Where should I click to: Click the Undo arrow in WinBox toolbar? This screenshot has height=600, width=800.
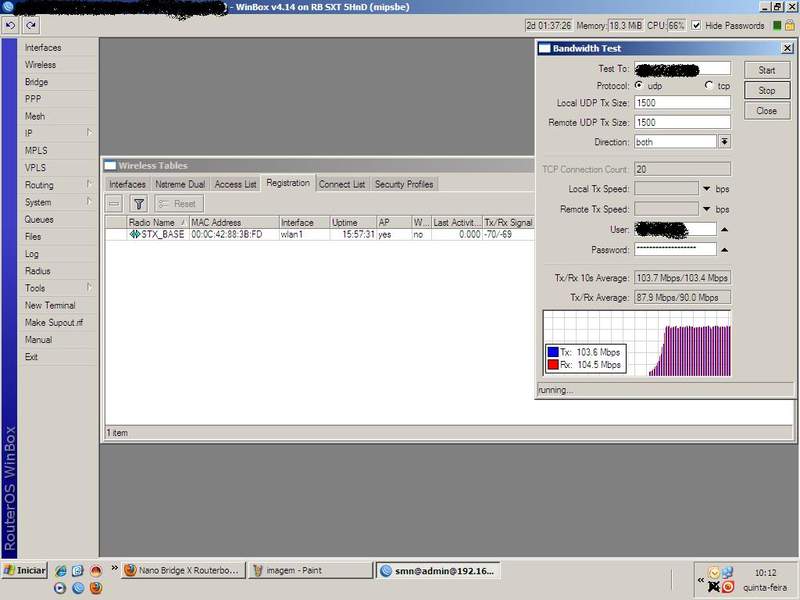click(10, 25)
